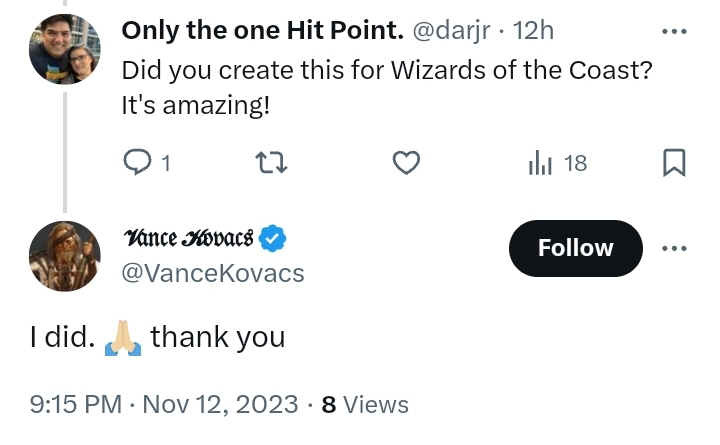Bookmark the darjr tweet

674,163
